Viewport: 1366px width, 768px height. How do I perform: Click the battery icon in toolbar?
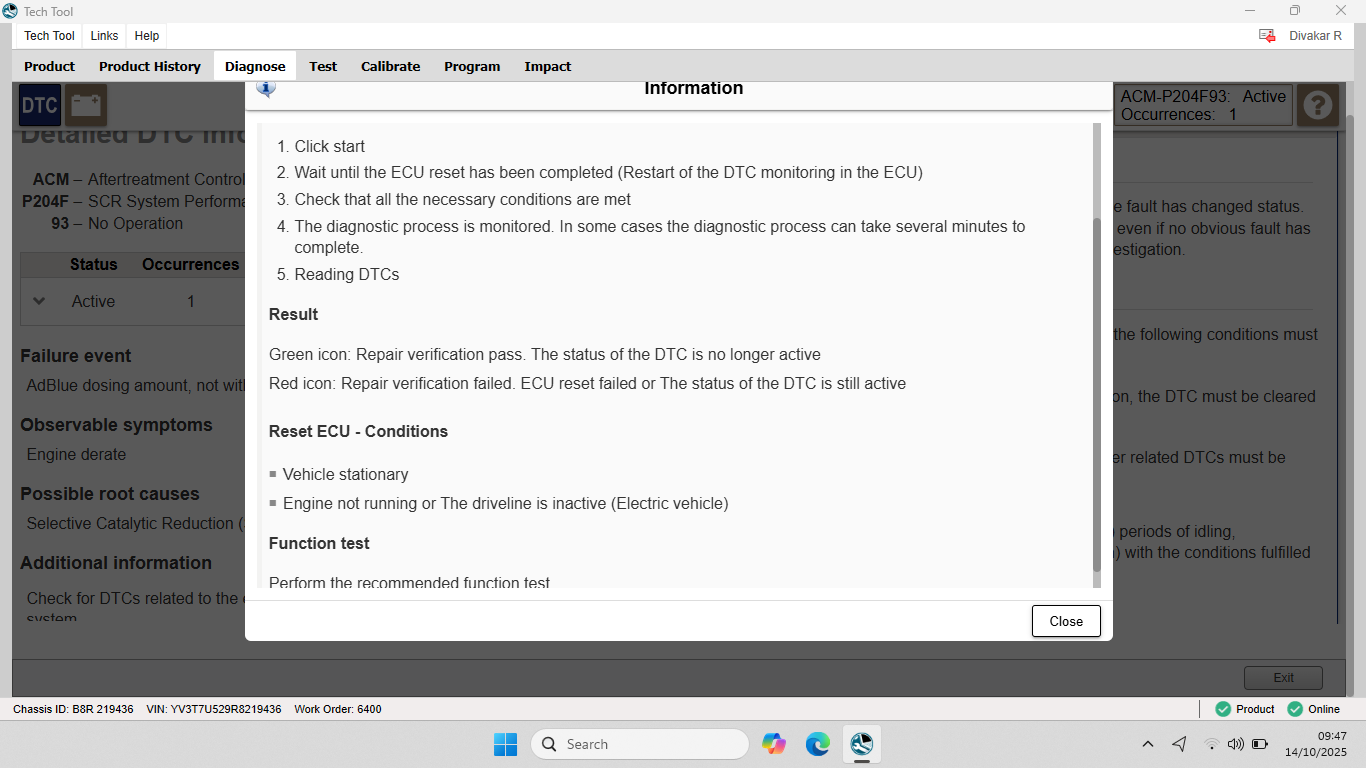point(86,105)
